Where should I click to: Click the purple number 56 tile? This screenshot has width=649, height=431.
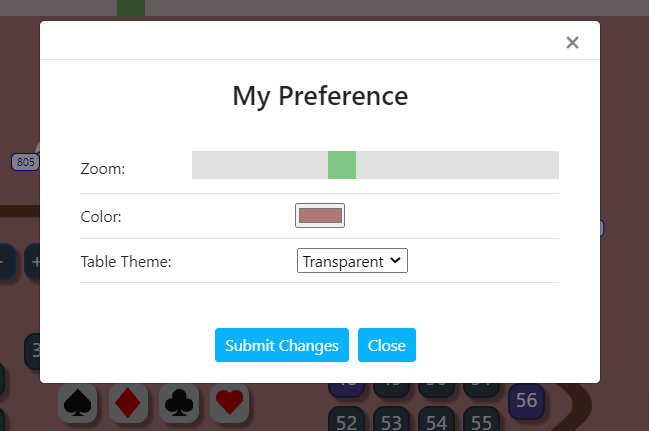tap(526, 400)
